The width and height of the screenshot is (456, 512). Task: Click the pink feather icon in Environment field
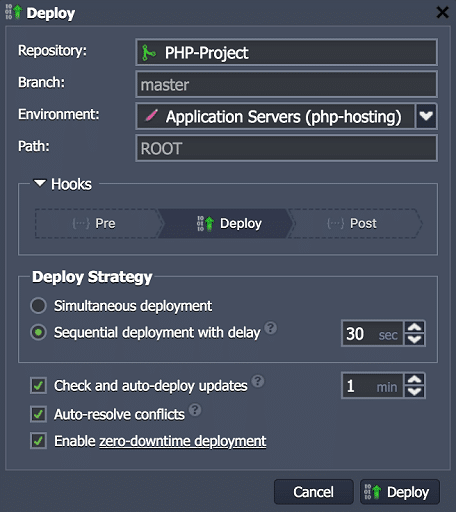(x=151, y=116)
